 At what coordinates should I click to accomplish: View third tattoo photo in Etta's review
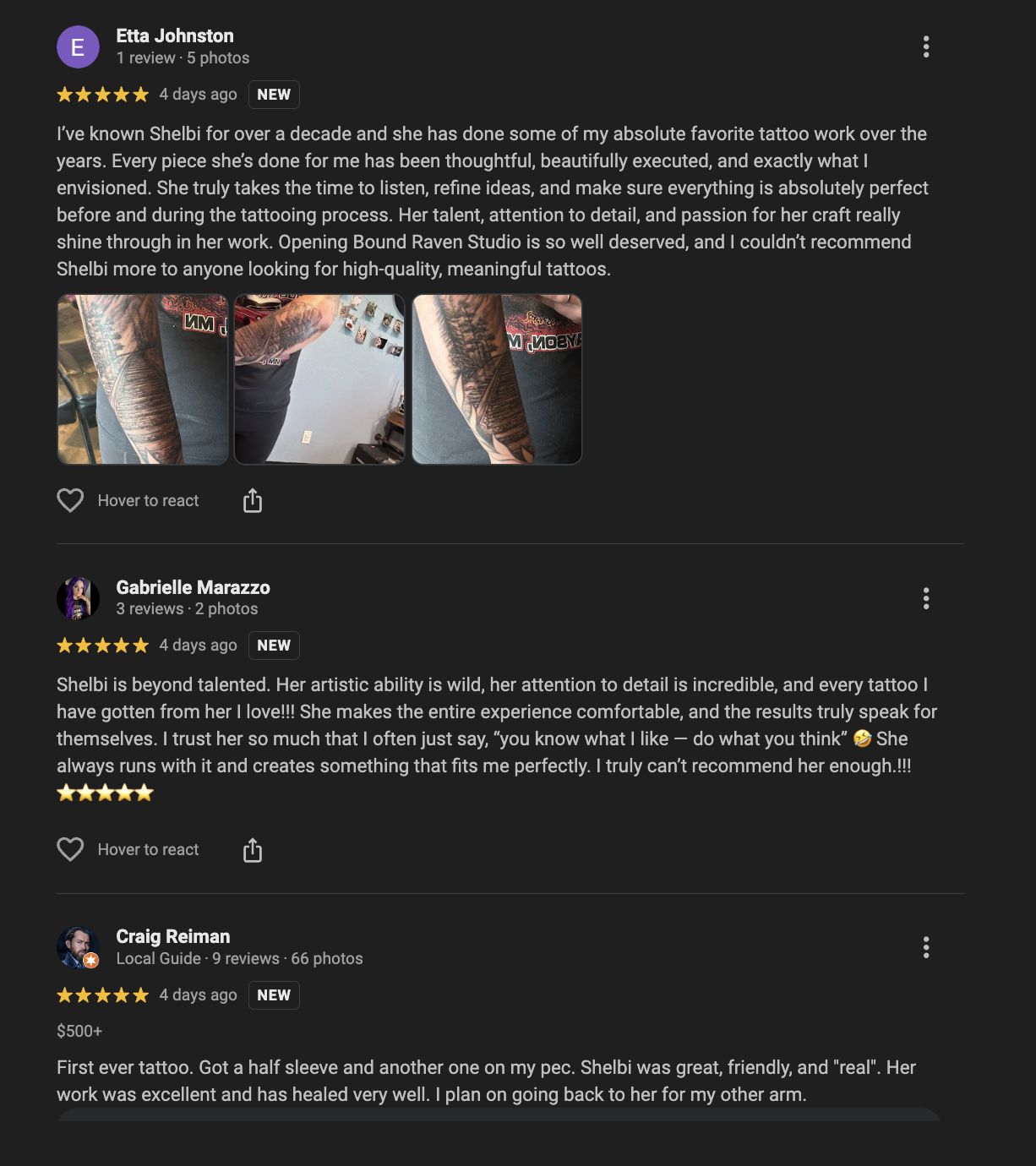[497, 379]
